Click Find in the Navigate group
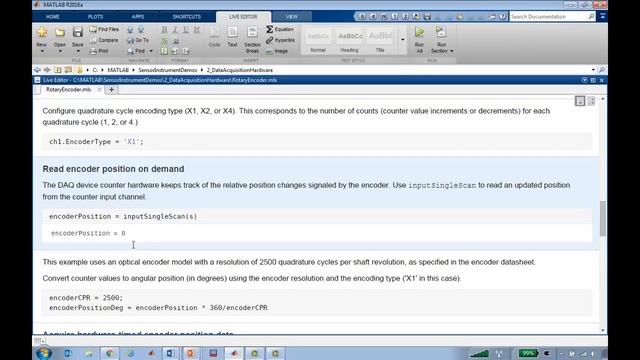The image size is (640, 360). click(x=136, y=51)
